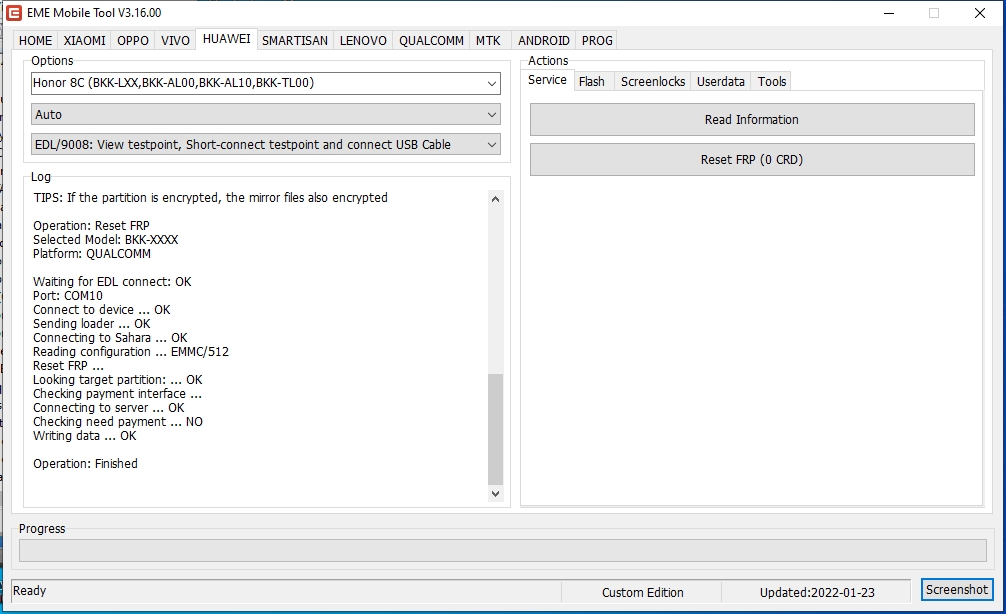
Task: Take a capture with the Screenshot button
Action: coord(957,590)
